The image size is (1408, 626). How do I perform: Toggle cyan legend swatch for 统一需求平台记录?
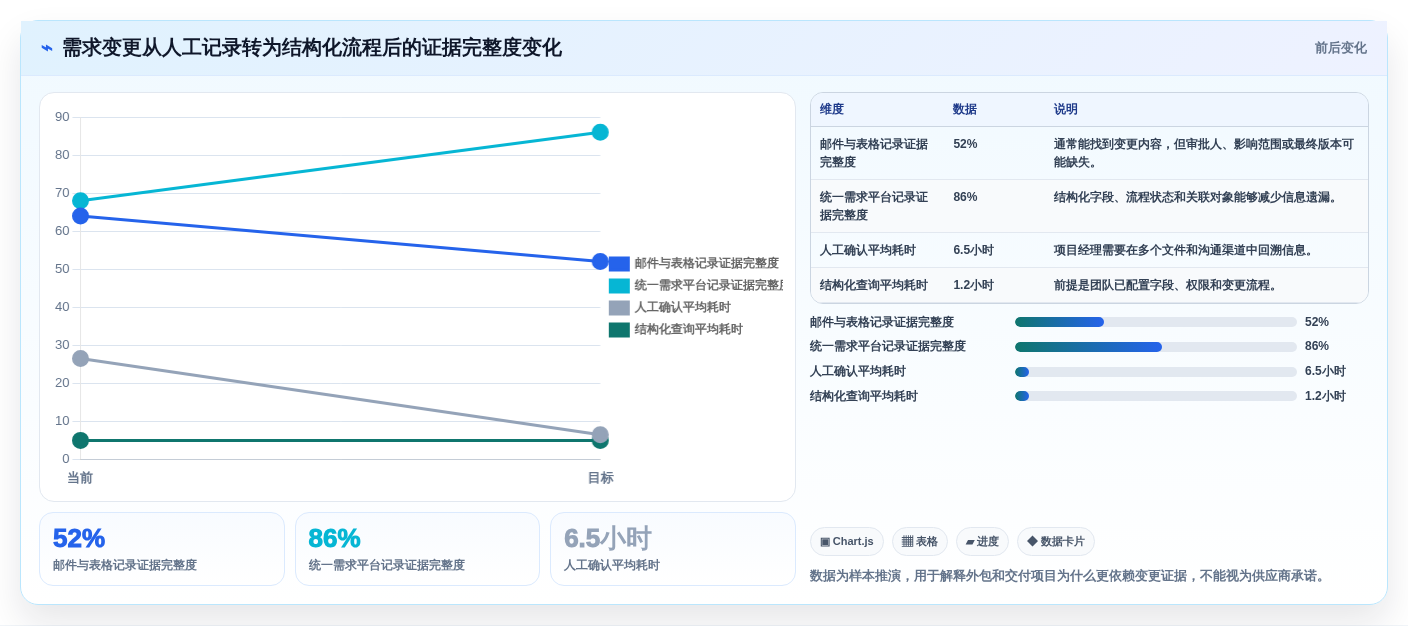click(x=619, y=286)
